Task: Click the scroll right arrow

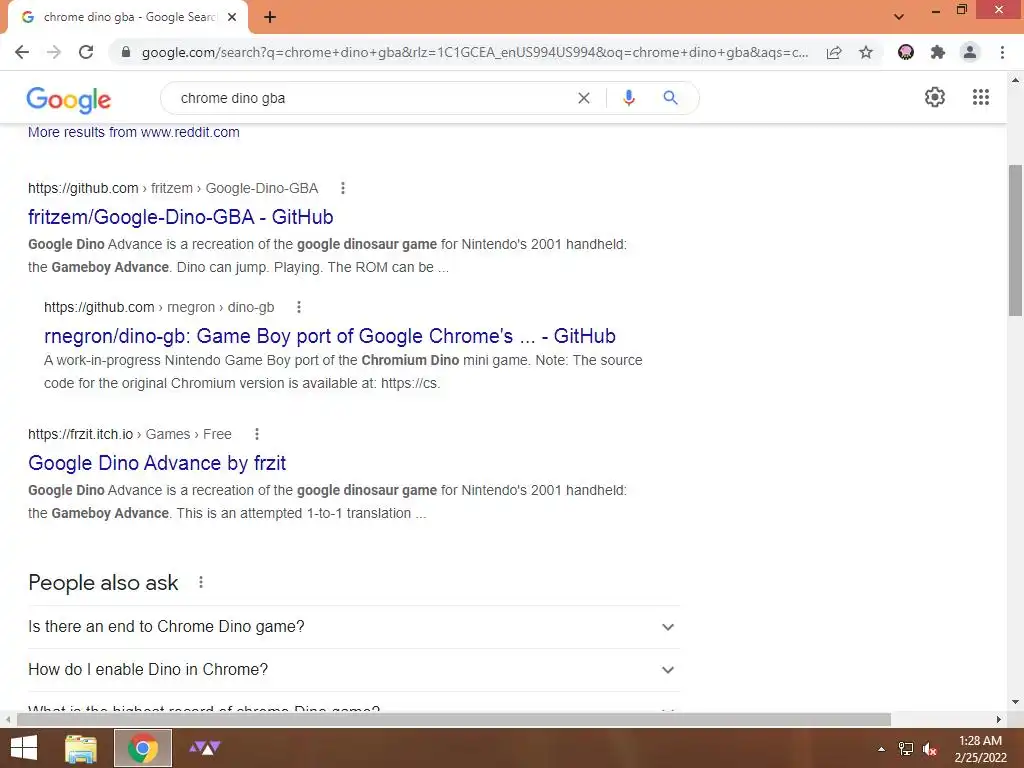Action: point(999,719)
